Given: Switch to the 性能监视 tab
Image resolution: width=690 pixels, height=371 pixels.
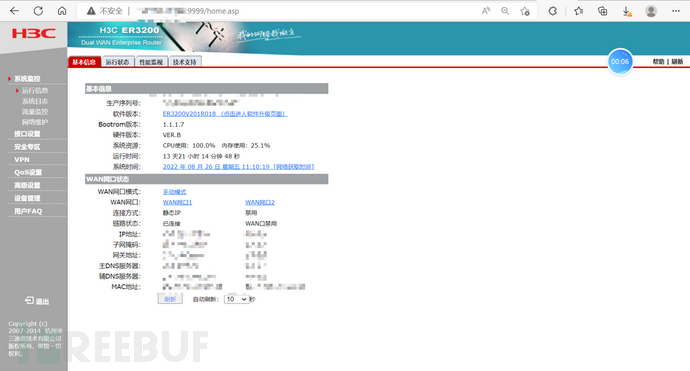Looking at the screenshot, I should (x=151, y=62).
